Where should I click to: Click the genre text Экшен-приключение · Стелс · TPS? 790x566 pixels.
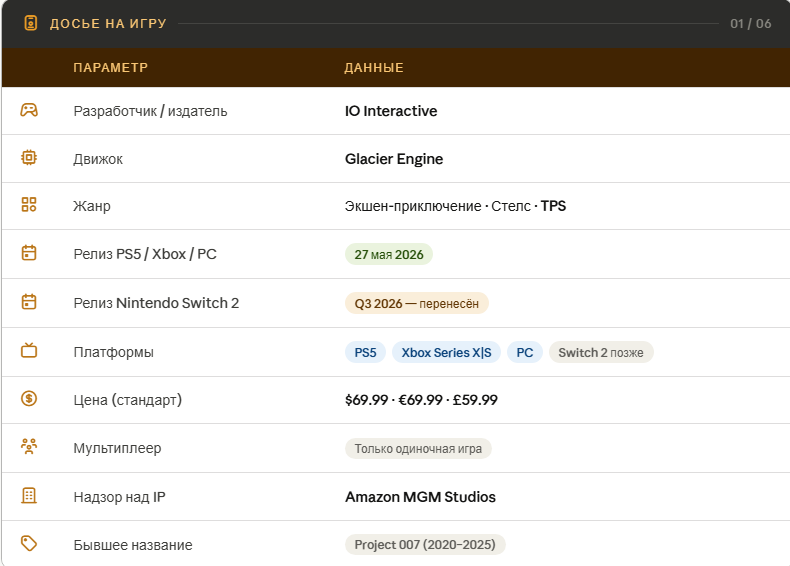point(455,206)
